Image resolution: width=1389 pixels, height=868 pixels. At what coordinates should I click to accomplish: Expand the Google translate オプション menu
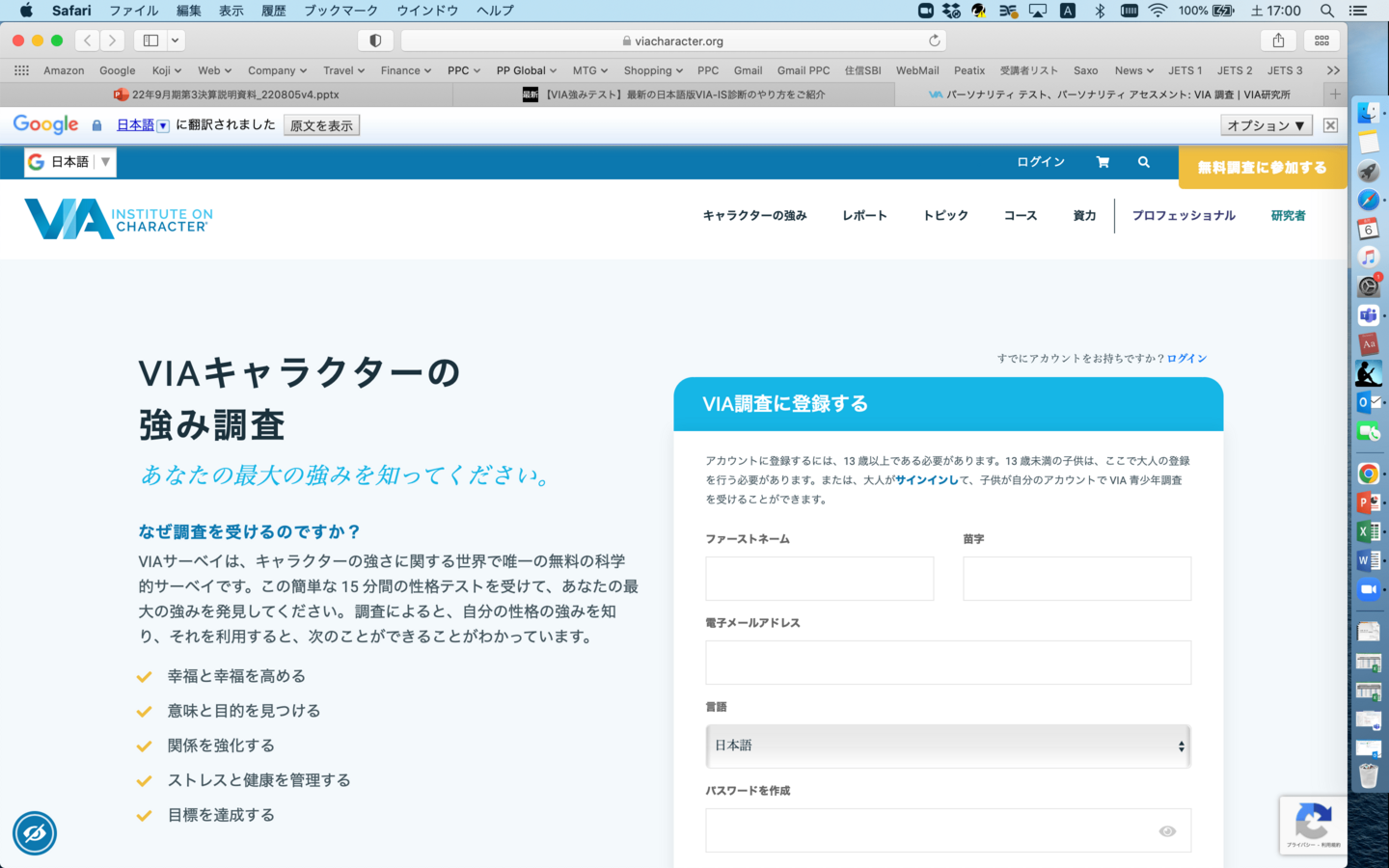tap(1266, 125)
